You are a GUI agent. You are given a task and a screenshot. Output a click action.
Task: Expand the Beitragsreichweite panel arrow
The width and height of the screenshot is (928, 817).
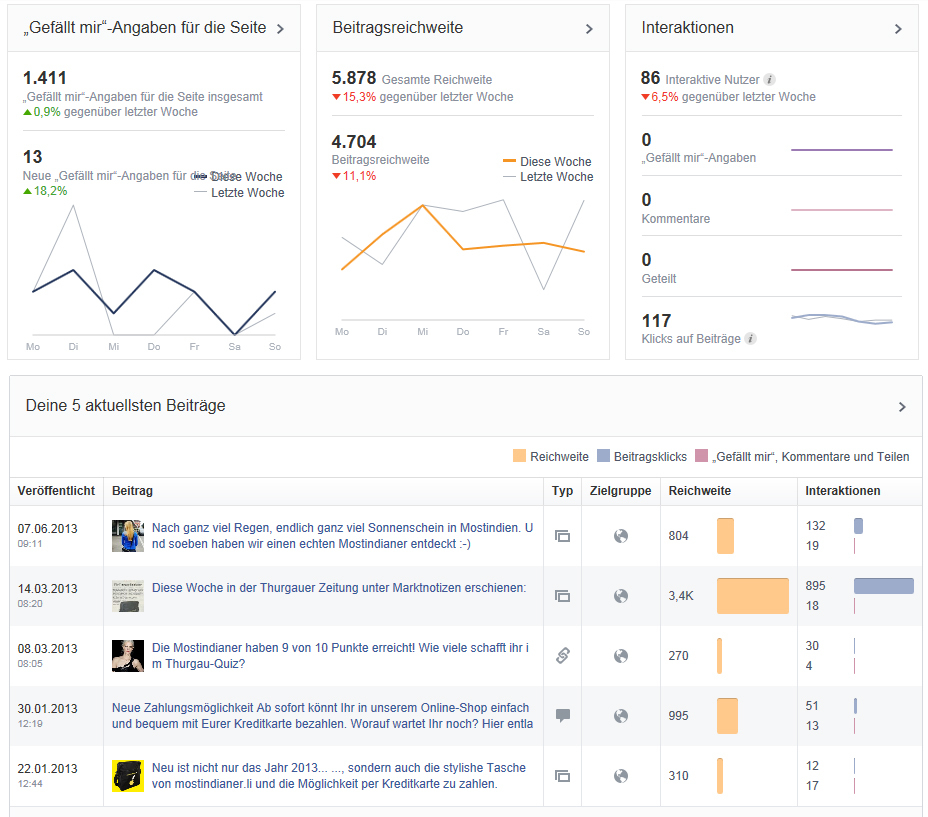point(589,29)
